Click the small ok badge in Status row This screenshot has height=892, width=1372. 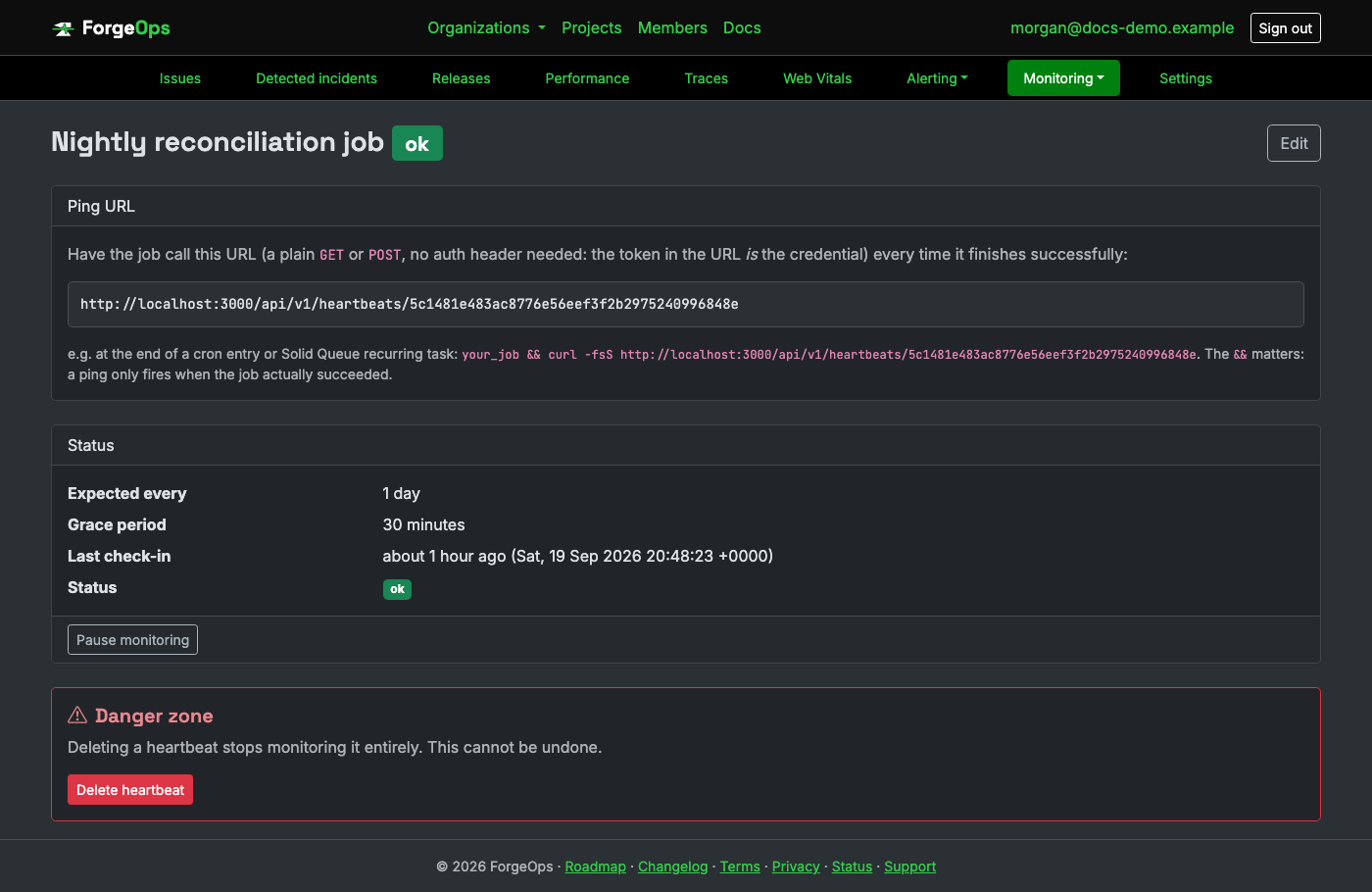pos(397,589)
